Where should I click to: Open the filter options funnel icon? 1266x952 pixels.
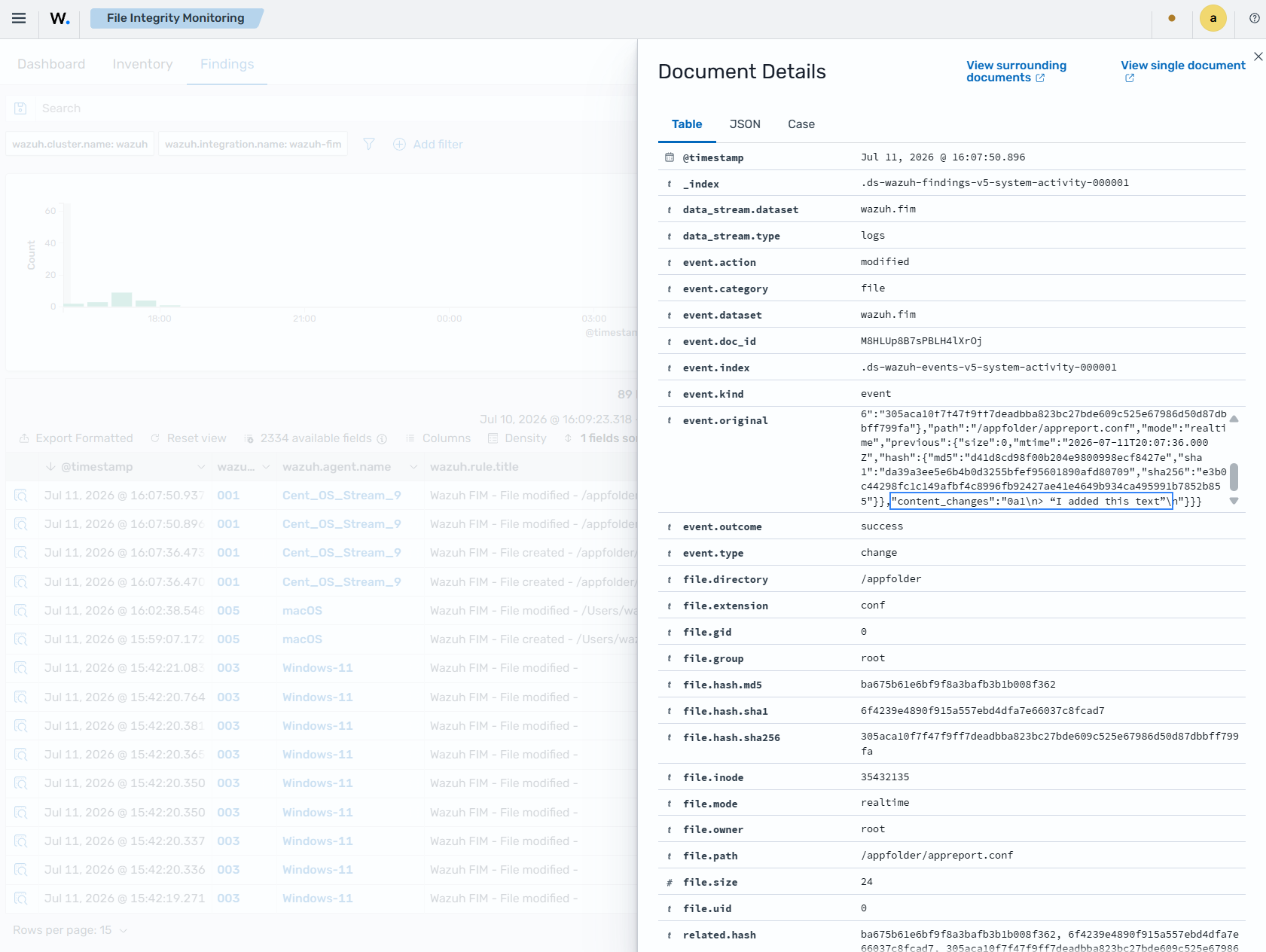point(369,144)
